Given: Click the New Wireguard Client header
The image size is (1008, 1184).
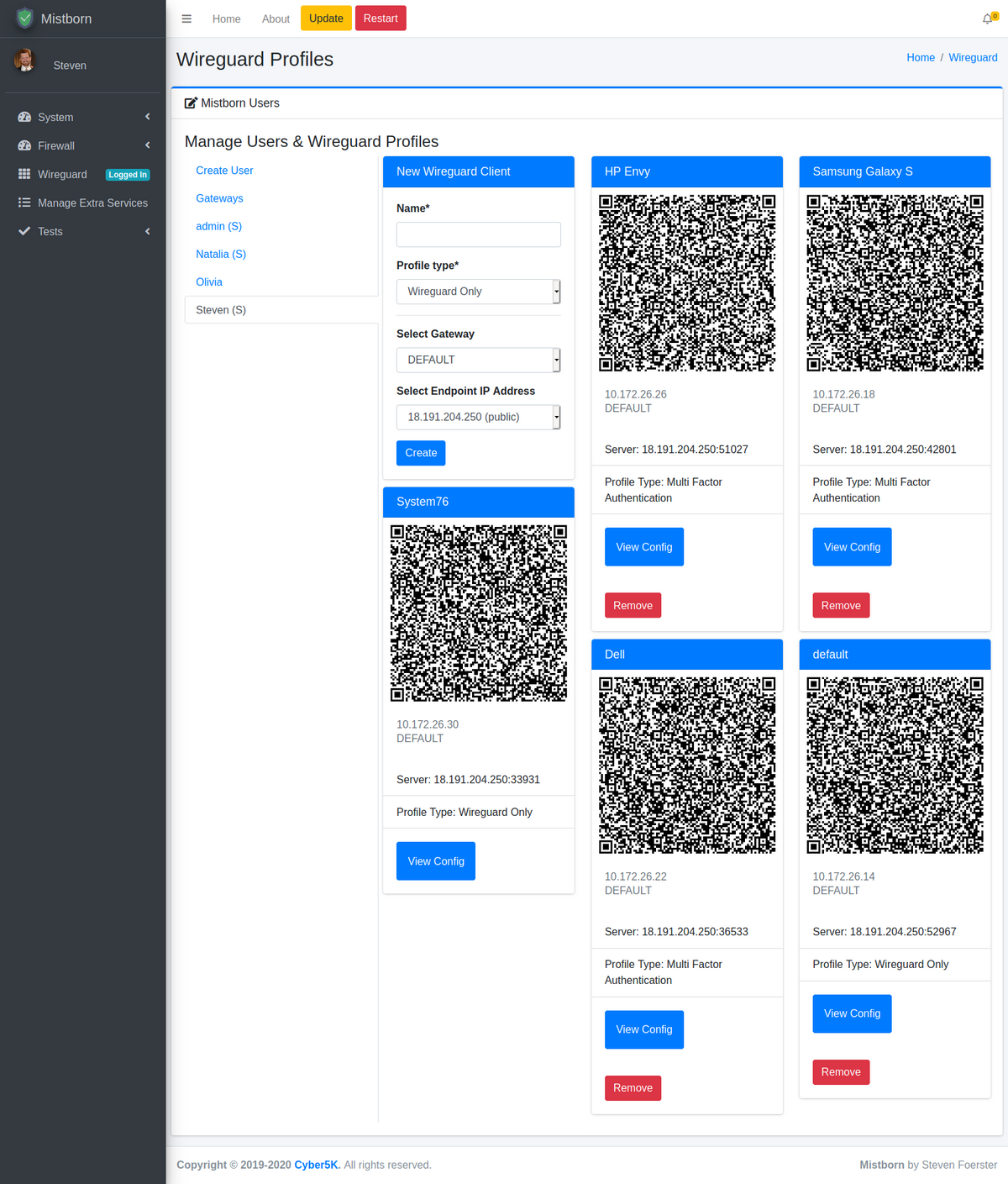Looking at the screenshot, I should (479, 171).
